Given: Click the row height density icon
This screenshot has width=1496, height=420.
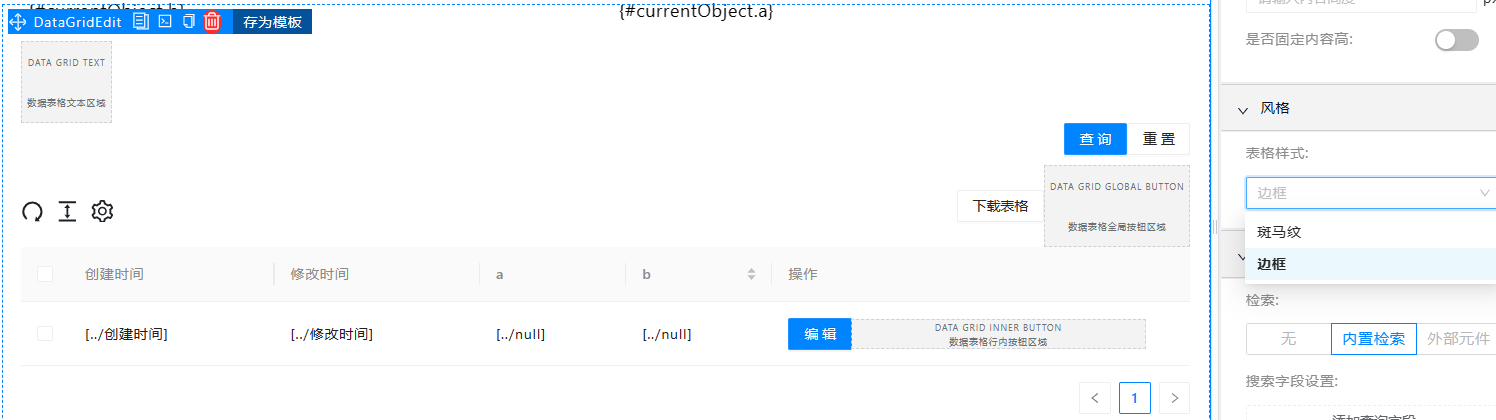Looking at the screenshot, I should [67, 211].
